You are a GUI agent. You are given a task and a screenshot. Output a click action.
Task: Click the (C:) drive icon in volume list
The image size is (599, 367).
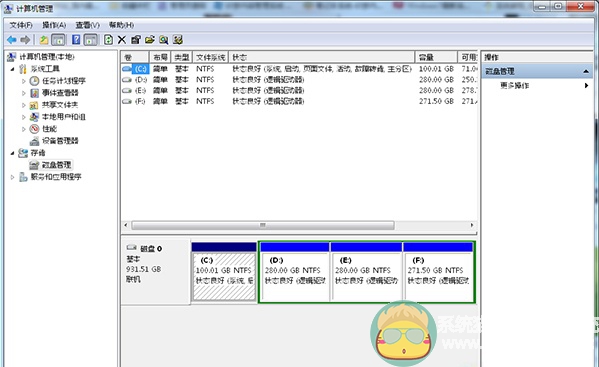[127, 69]
